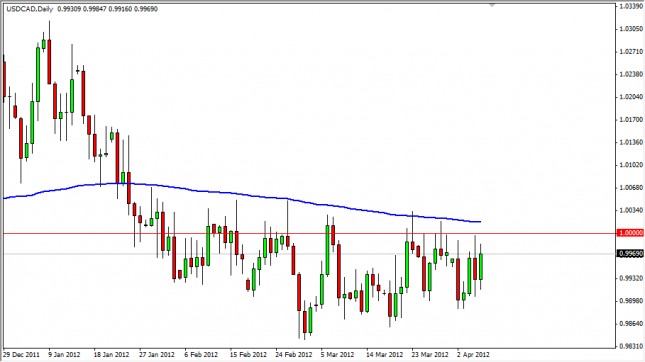
Task: Click the 2 Apr 2012 date label
Action: click(473, 354)
